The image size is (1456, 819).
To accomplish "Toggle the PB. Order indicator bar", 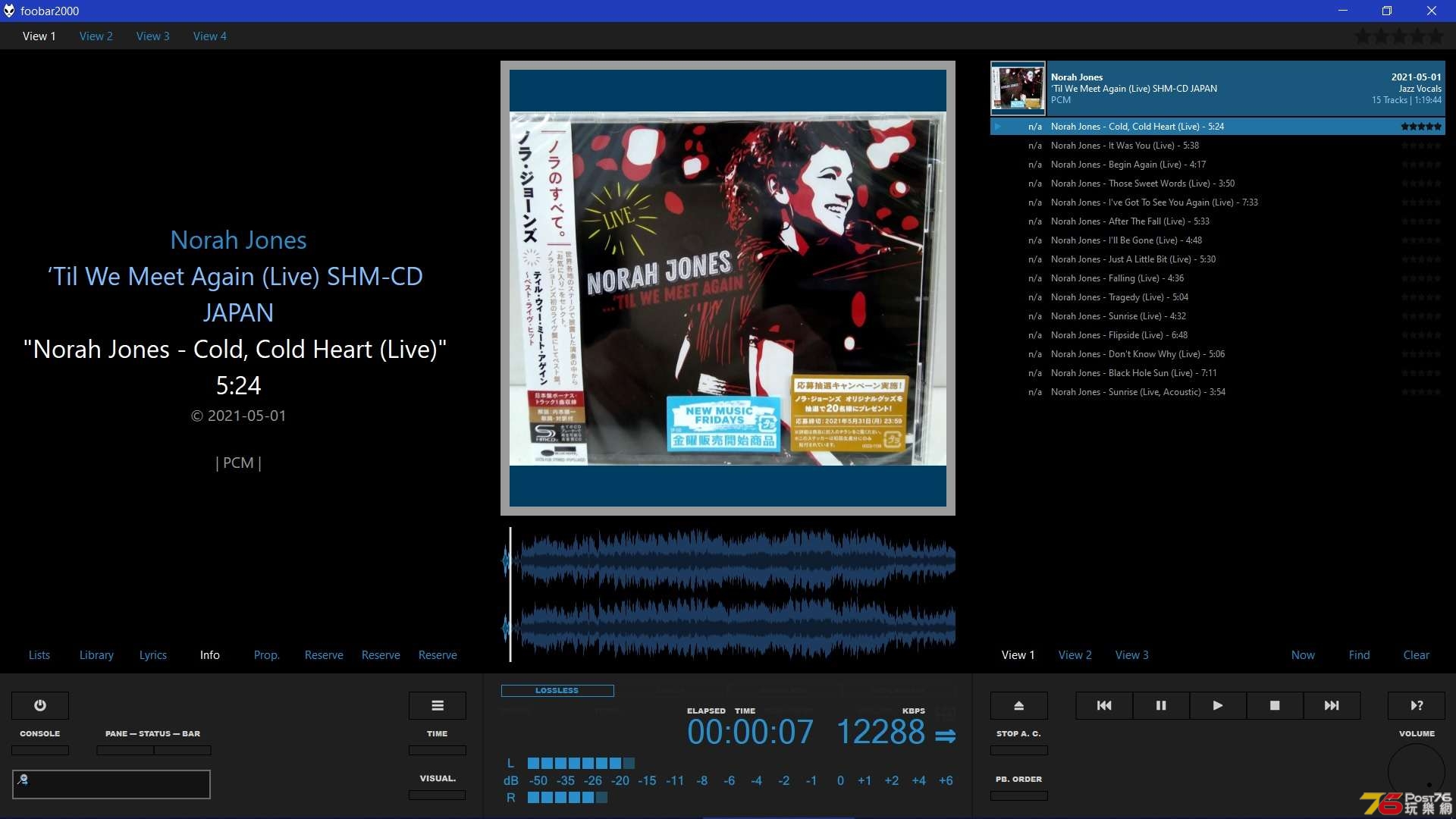I will 1019,795.
